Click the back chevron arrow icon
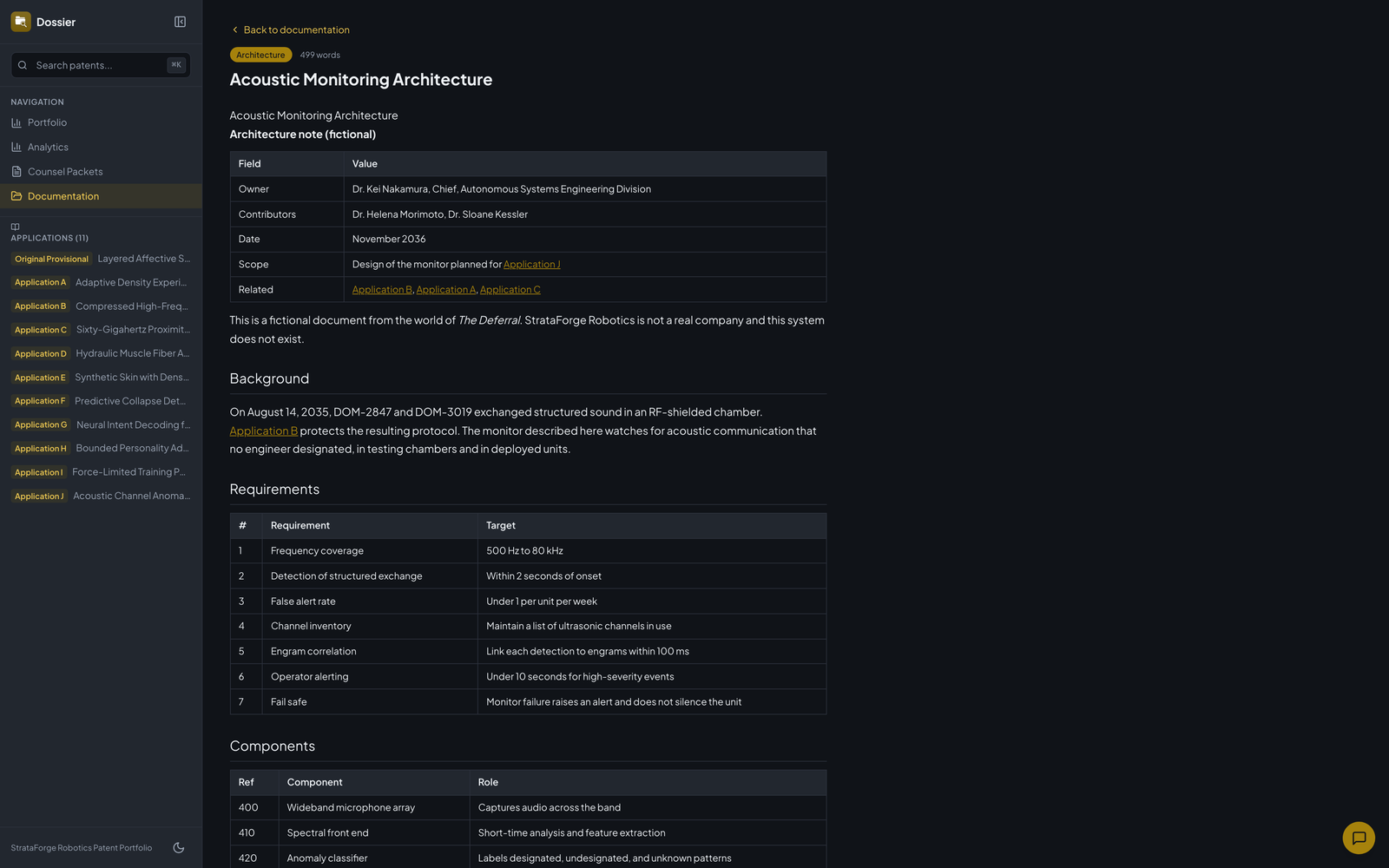This screenshot has width=1389, height=868. click(x=234, y=30)
